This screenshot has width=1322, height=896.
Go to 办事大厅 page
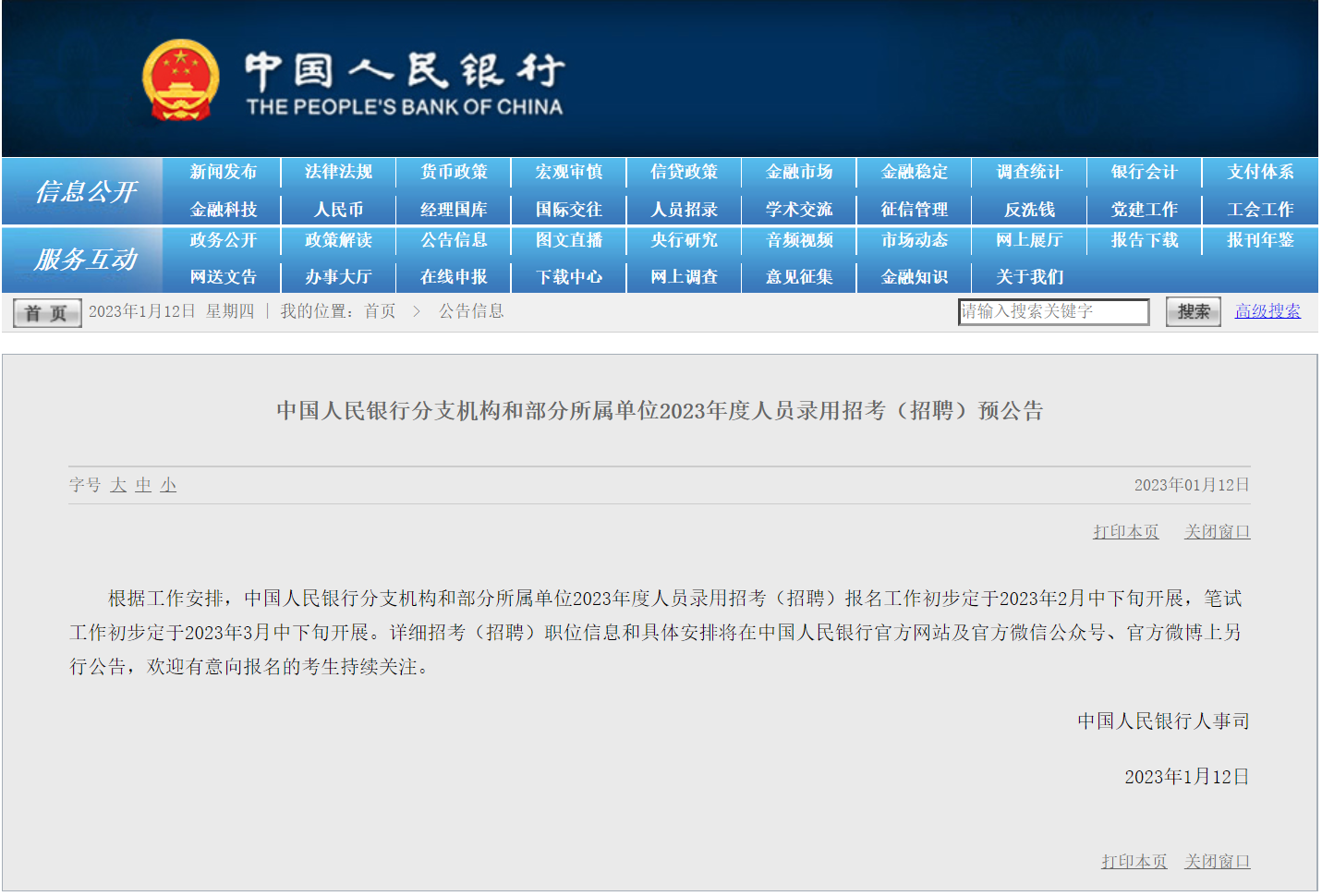pos(338,277)
